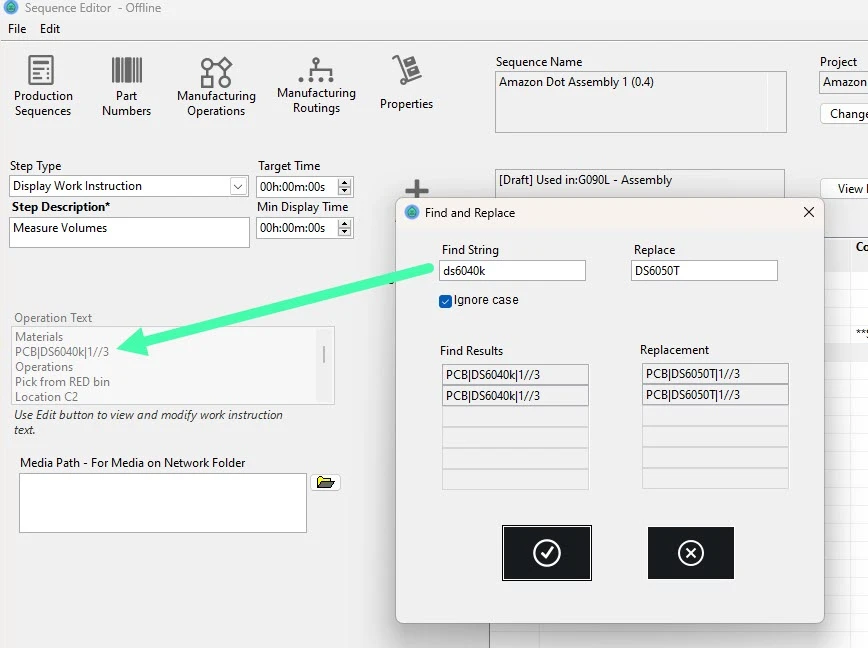Viewport: 868px width, 648px height.
Task: Confirm replacement with the checkmark button
Action: 546,553
